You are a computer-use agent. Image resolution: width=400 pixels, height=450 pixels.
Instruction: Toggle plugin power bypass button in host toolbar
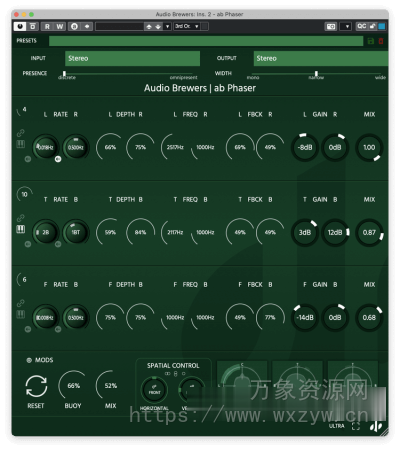[20, 26]
